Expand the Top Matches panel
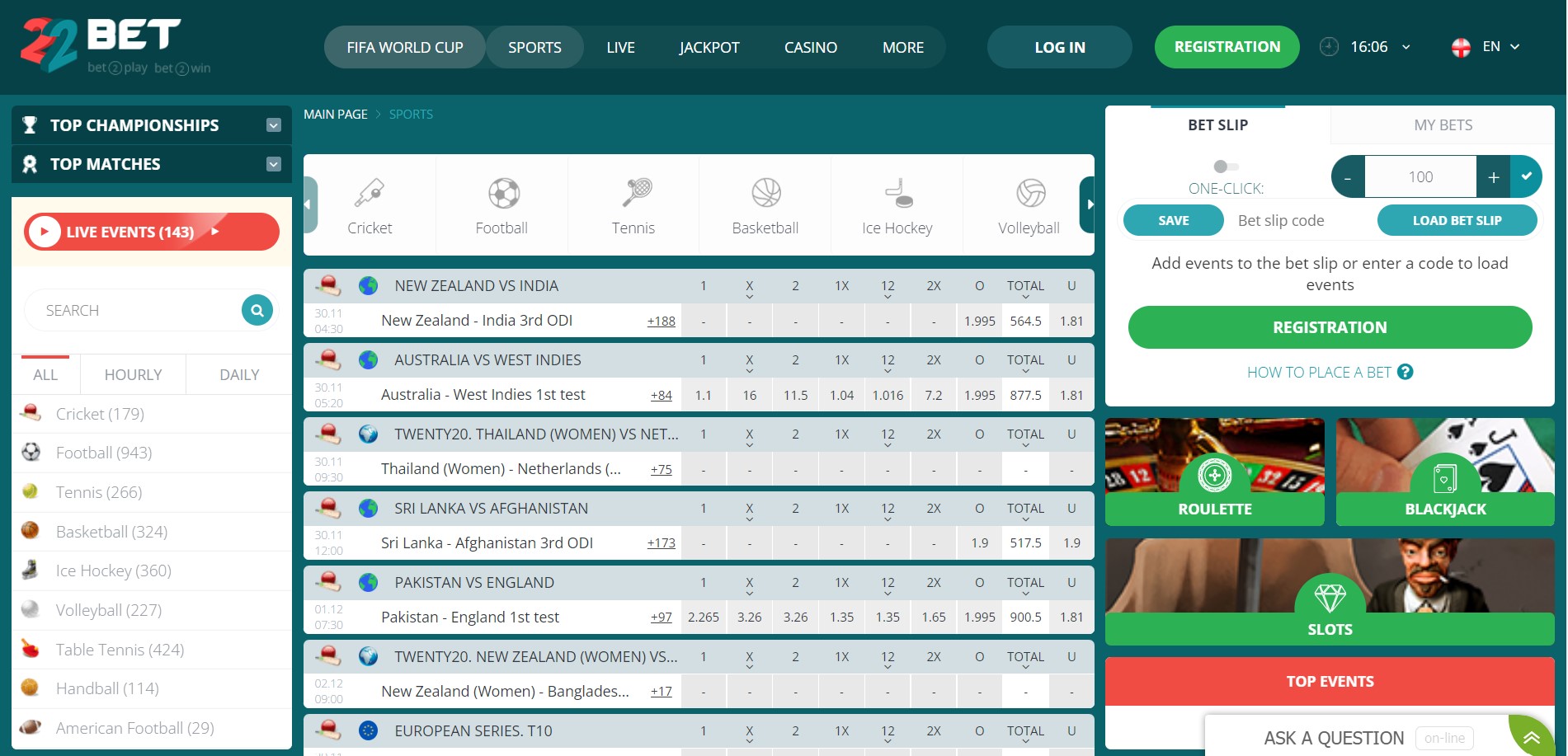This screenshot has width=1568, height=756. (274, 164)
